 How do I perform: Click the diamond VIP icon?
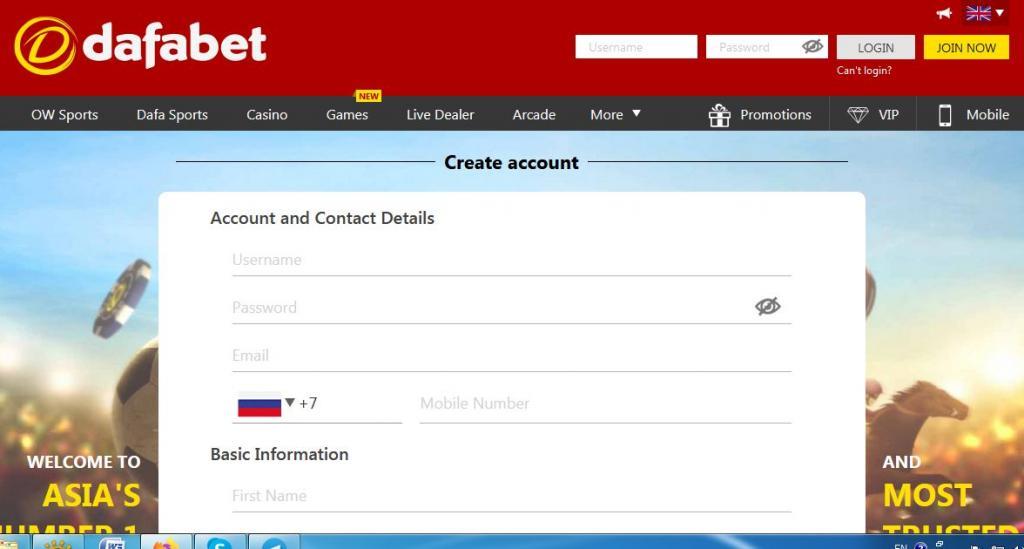tap(857, 115)
